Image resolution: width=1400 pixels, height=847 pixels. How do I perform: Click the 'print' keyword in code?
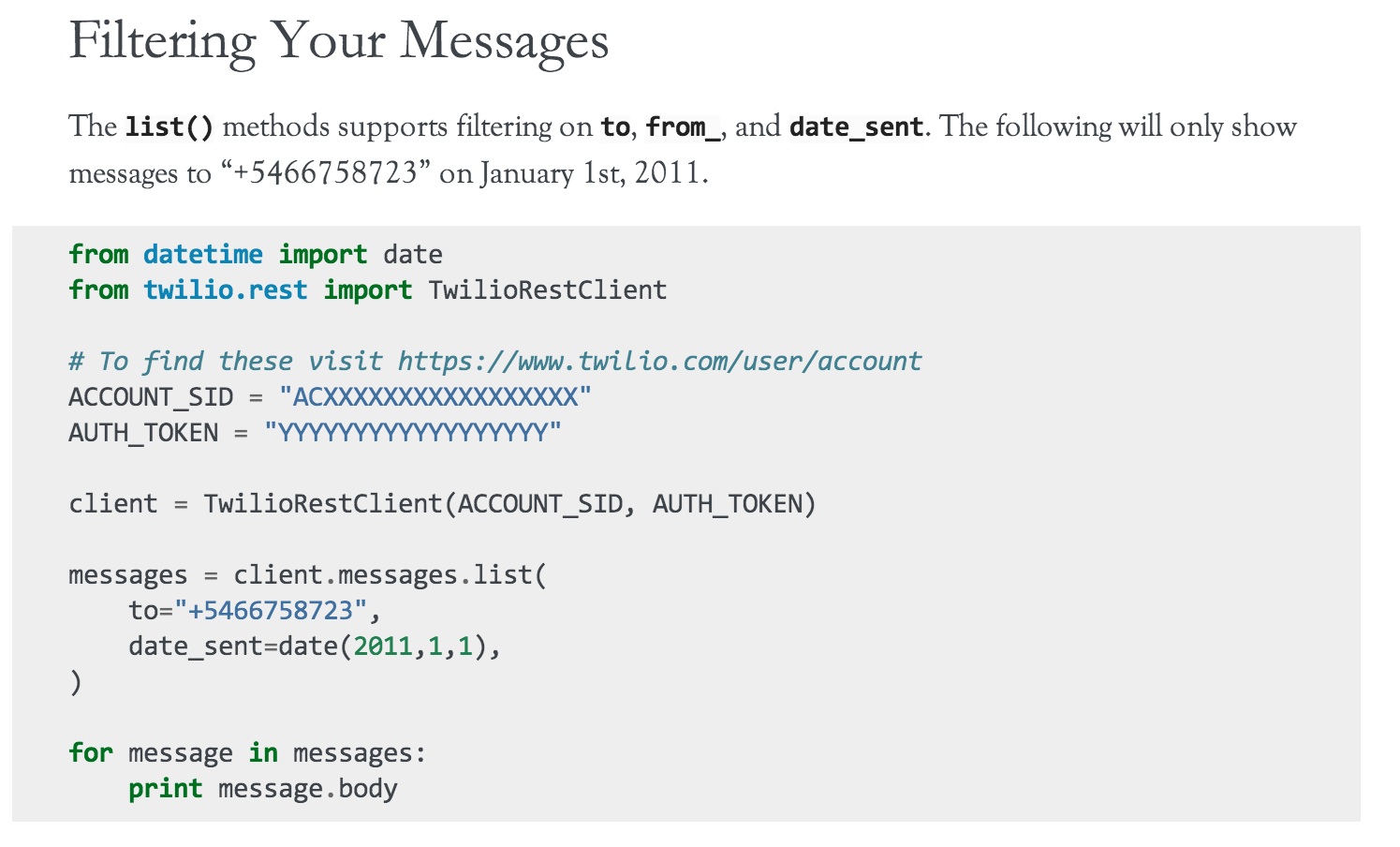(166, 789)
